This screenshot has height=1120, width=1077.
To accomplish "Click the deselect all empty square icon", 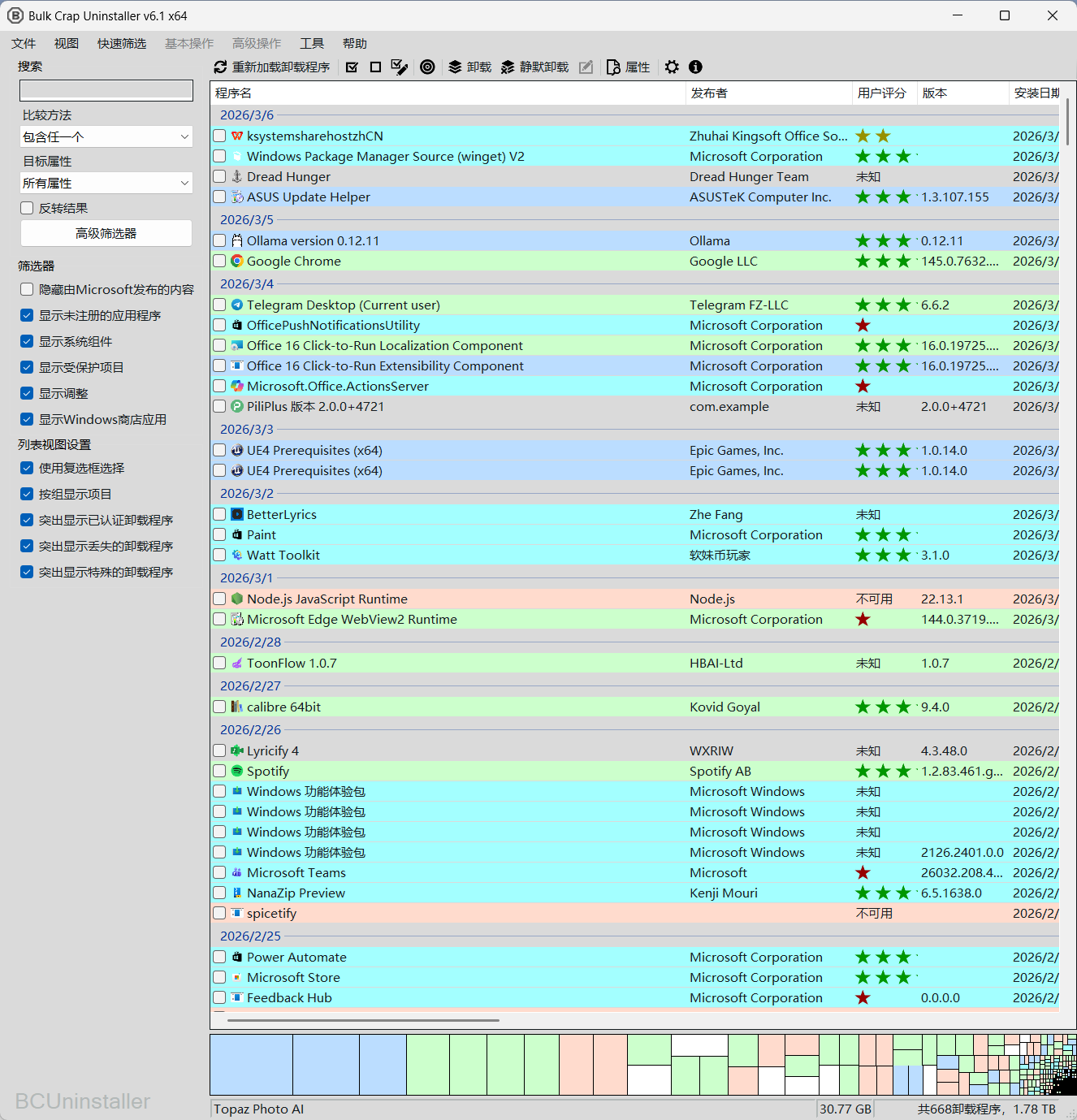I will tap(375, 67).
